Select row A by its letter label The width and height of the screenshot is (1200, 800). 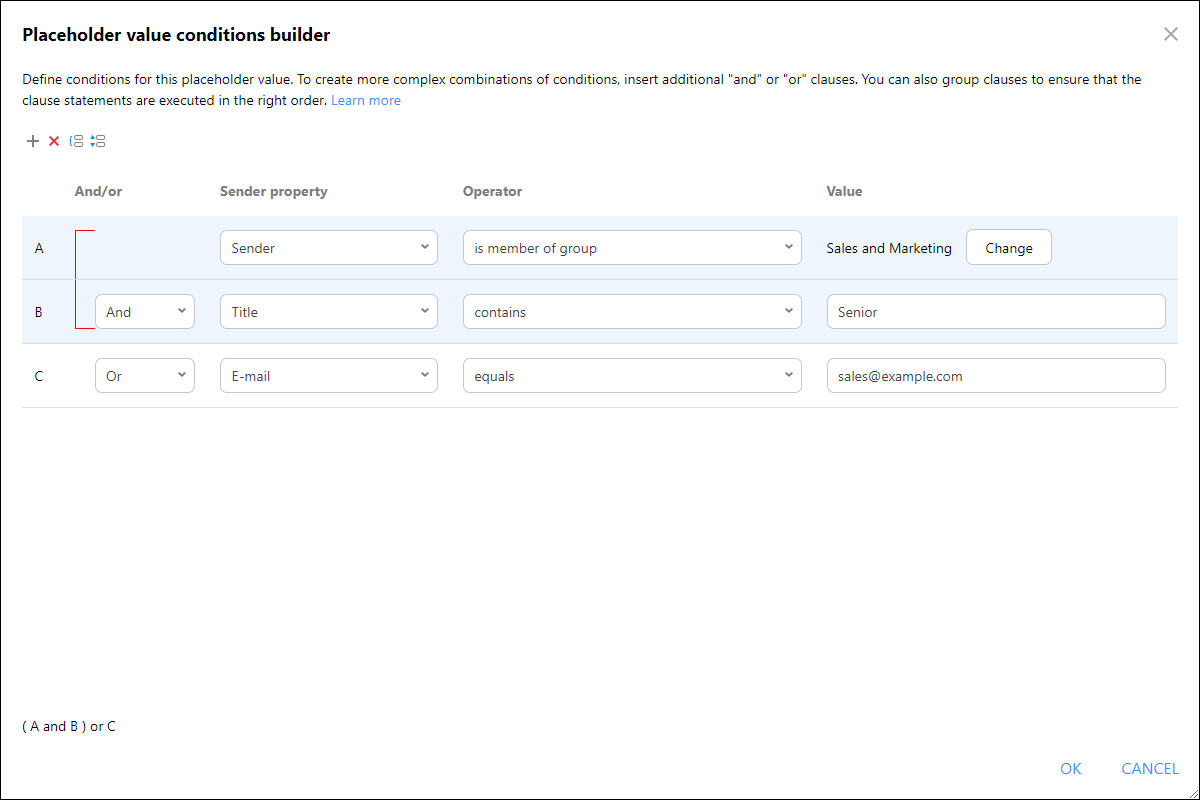pyautogui.click(x=39, y=248)
